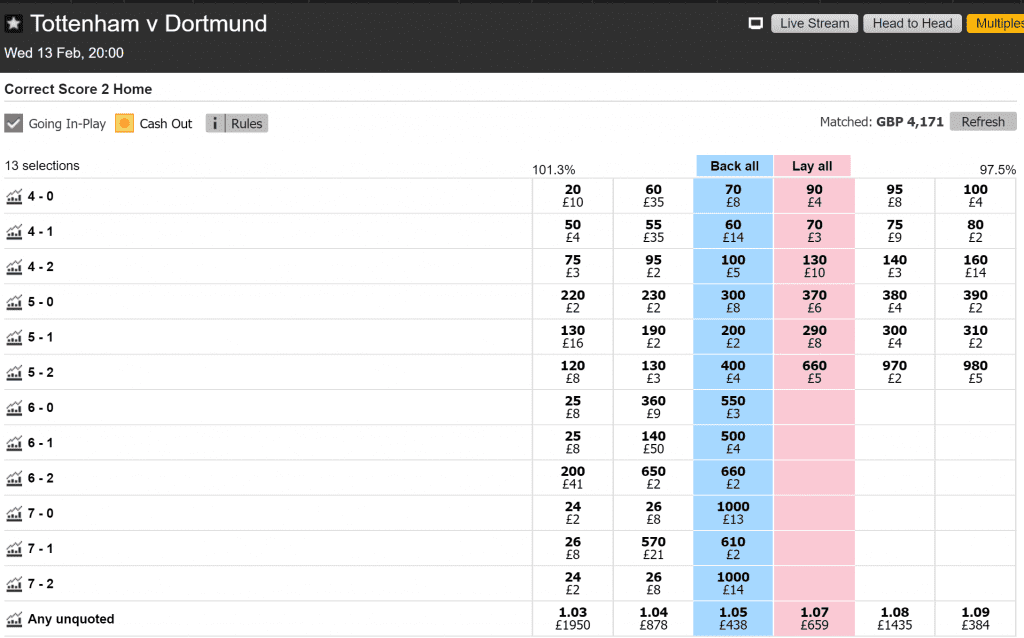1024x638 pixels.
Task: Click the Back all header
Action: coord(735,166)
